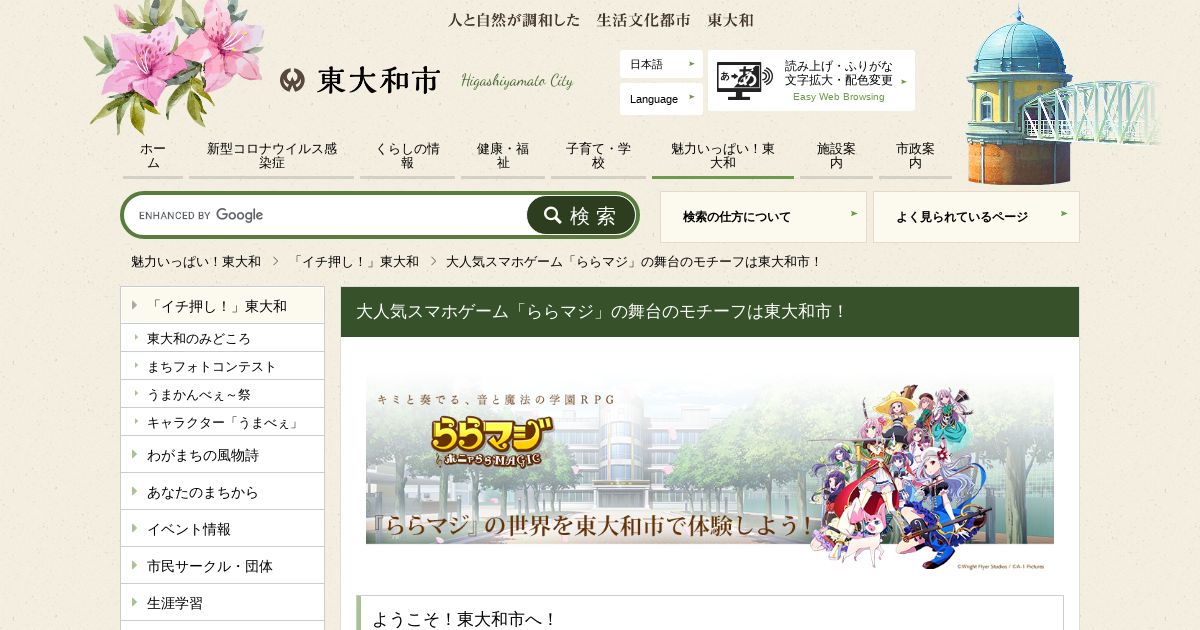This screenshot has width=1200, height=630.
Task: Go to ホーム in navigation
Action: coord(153,156)
